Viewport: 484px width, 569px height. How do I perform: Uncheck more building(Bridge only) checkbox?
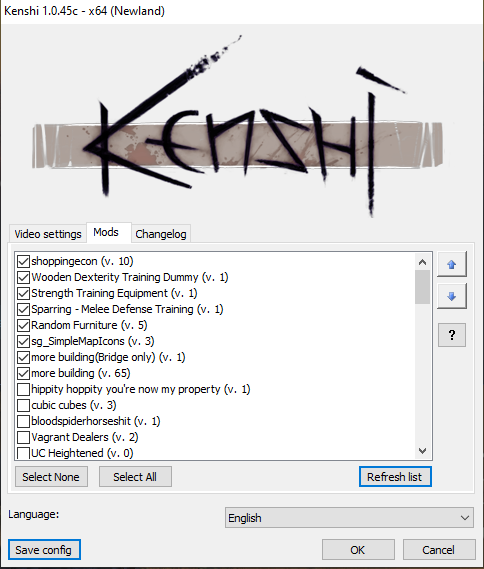tap(24, 357)
